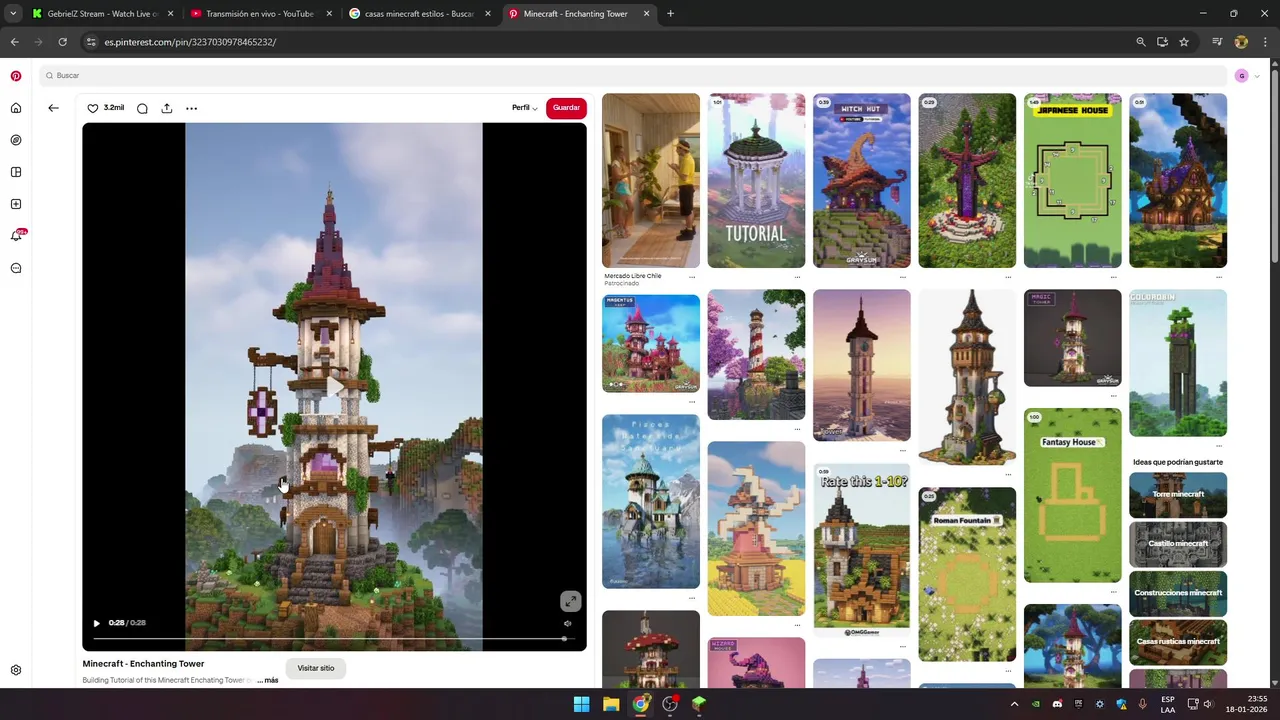
Task: Bookmark this page with the star
Action: (x=1184, y=42)
